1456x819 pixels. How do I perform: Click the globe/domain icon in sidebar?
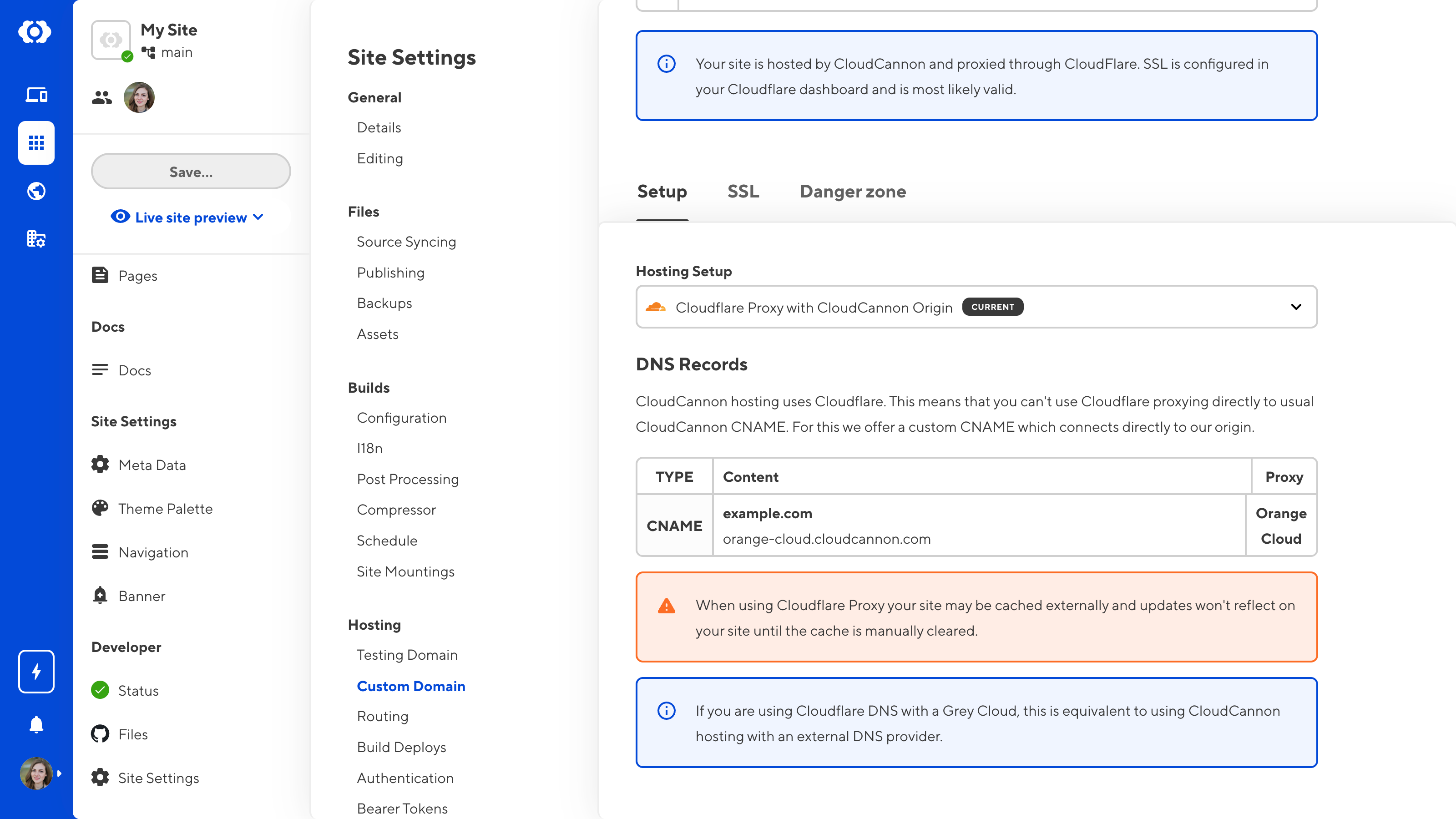36,192
